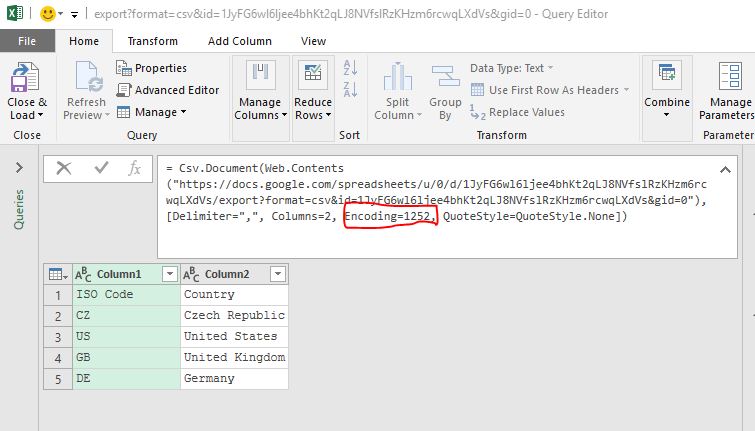Expand Use First Row As Headers arrow

(x=626, y=90)
